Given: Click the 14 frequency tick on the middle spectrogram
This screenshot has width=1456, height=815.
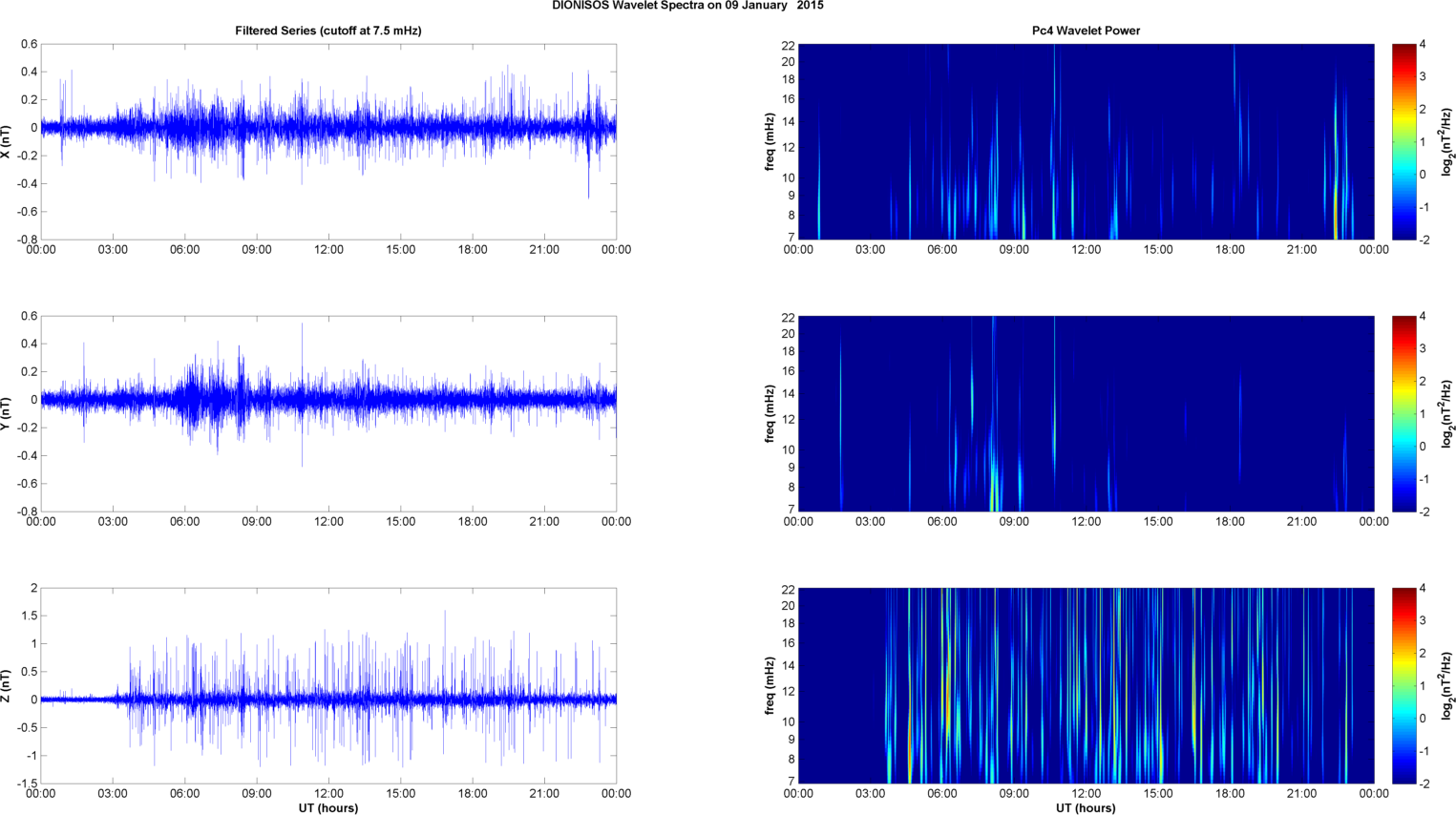Looking at the screenshot, I should pos(788,394).
